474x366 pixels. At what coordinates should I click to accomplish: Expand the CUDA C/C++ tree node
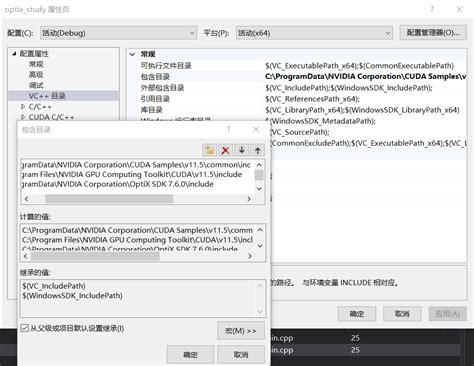point(23,117)
